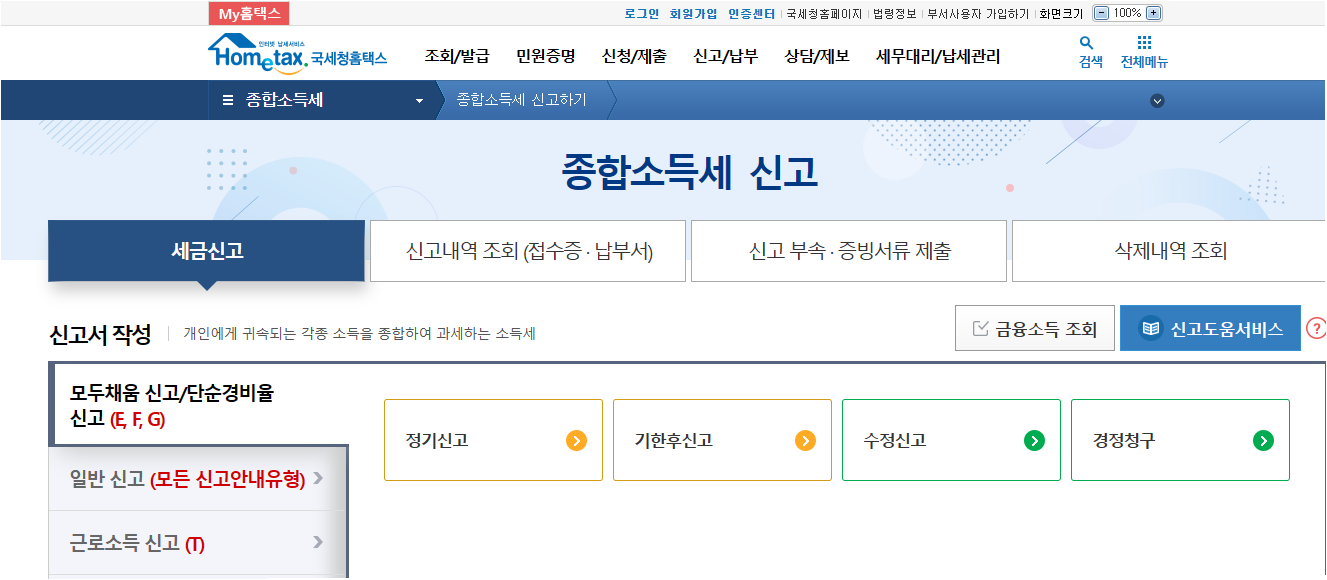Screen dimensions: 1327x580
Task: Expand the 일반 신고 sidebar entry chevron
Action: click(x=319, y=479)
